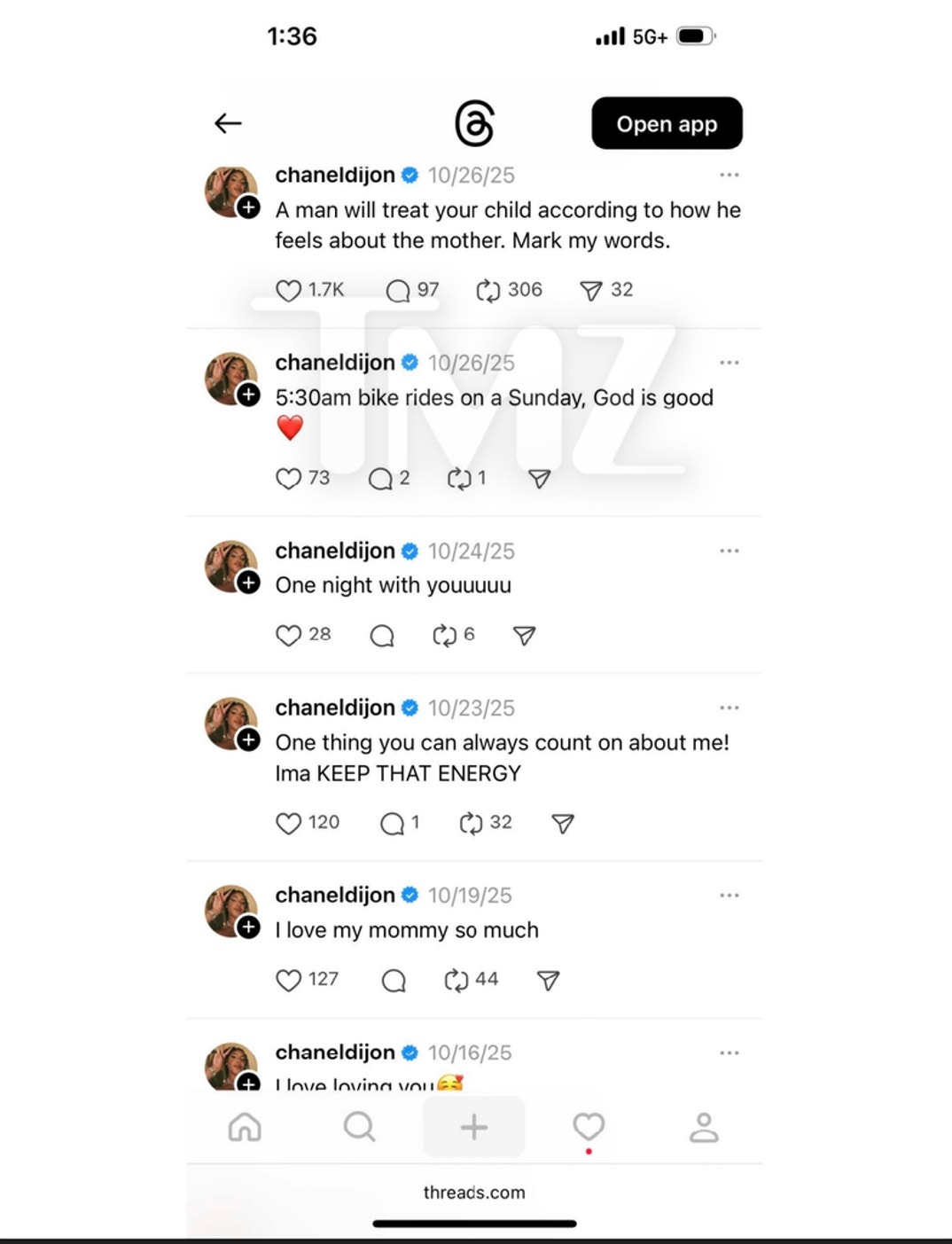
Task: Like the 5:30am bike rides post
Action: 289,479
